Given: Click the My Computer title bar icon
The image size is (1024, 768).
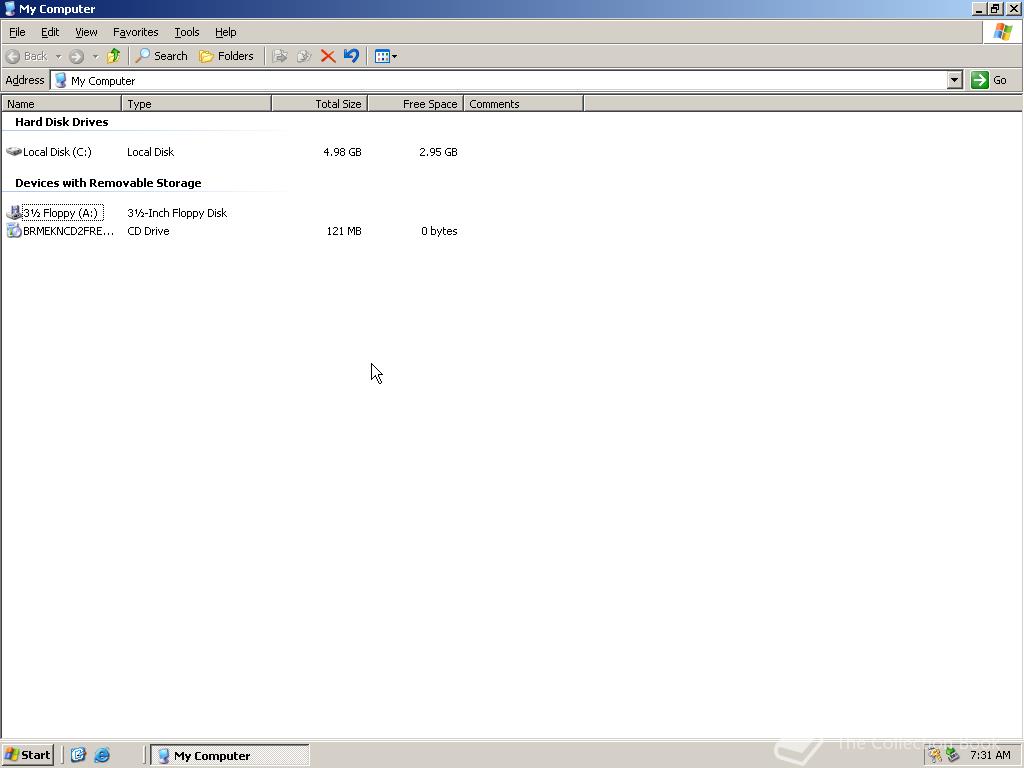Looking at the screenshot, I should [10, 9].
